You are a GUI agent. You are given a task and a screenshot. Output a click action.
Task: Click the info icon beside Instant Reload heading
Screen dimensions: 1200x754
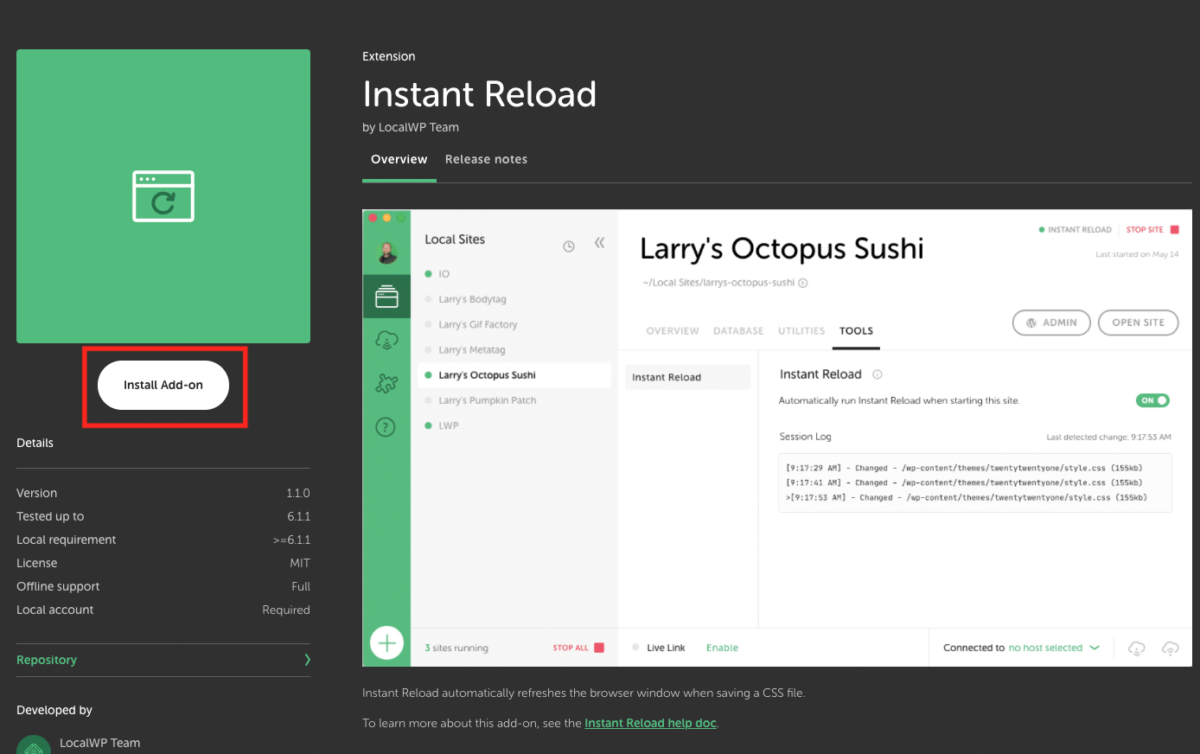[x=877, y=375]
